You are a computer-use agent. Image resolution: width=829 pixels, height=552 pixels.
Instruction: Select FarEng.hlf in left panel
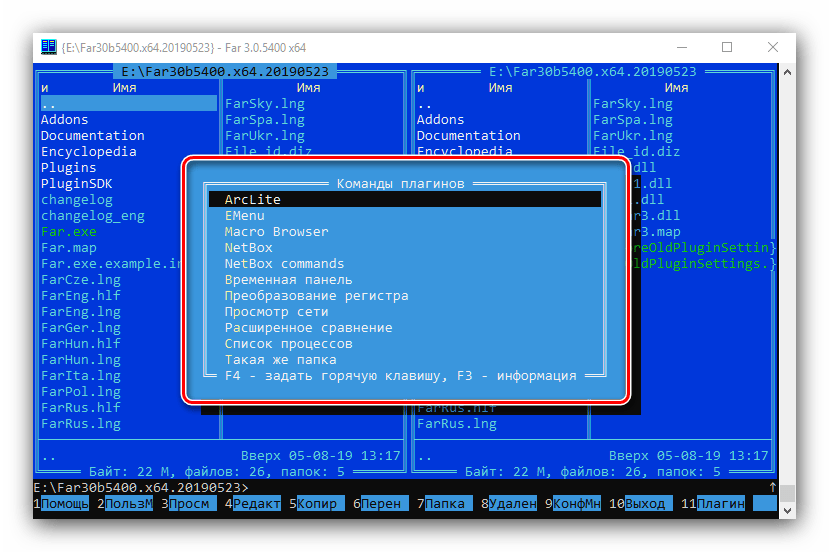(81, 296)
